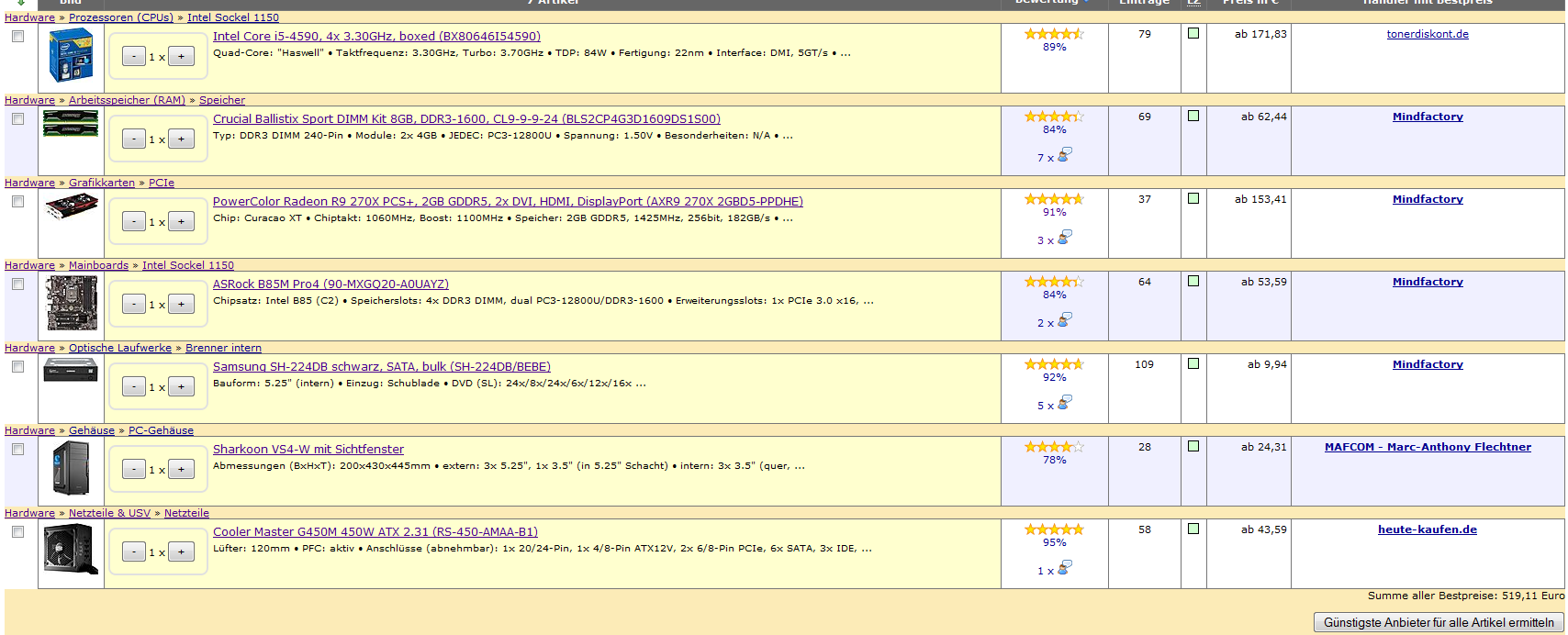Open Cooler Master G450M power supply thumbnail
This screenshot has height=635, width=1568.
click(x=71, y=550)
